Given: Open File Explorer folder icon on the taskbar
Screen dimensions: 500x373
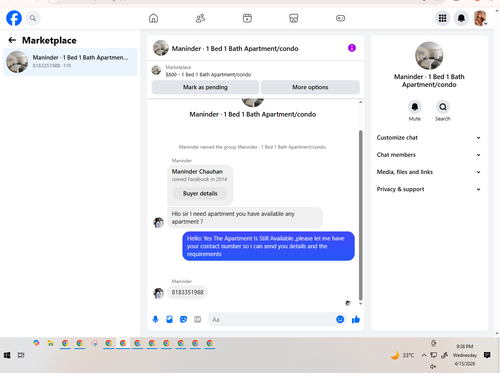Looking at the screenshot, I should (51, 343).
